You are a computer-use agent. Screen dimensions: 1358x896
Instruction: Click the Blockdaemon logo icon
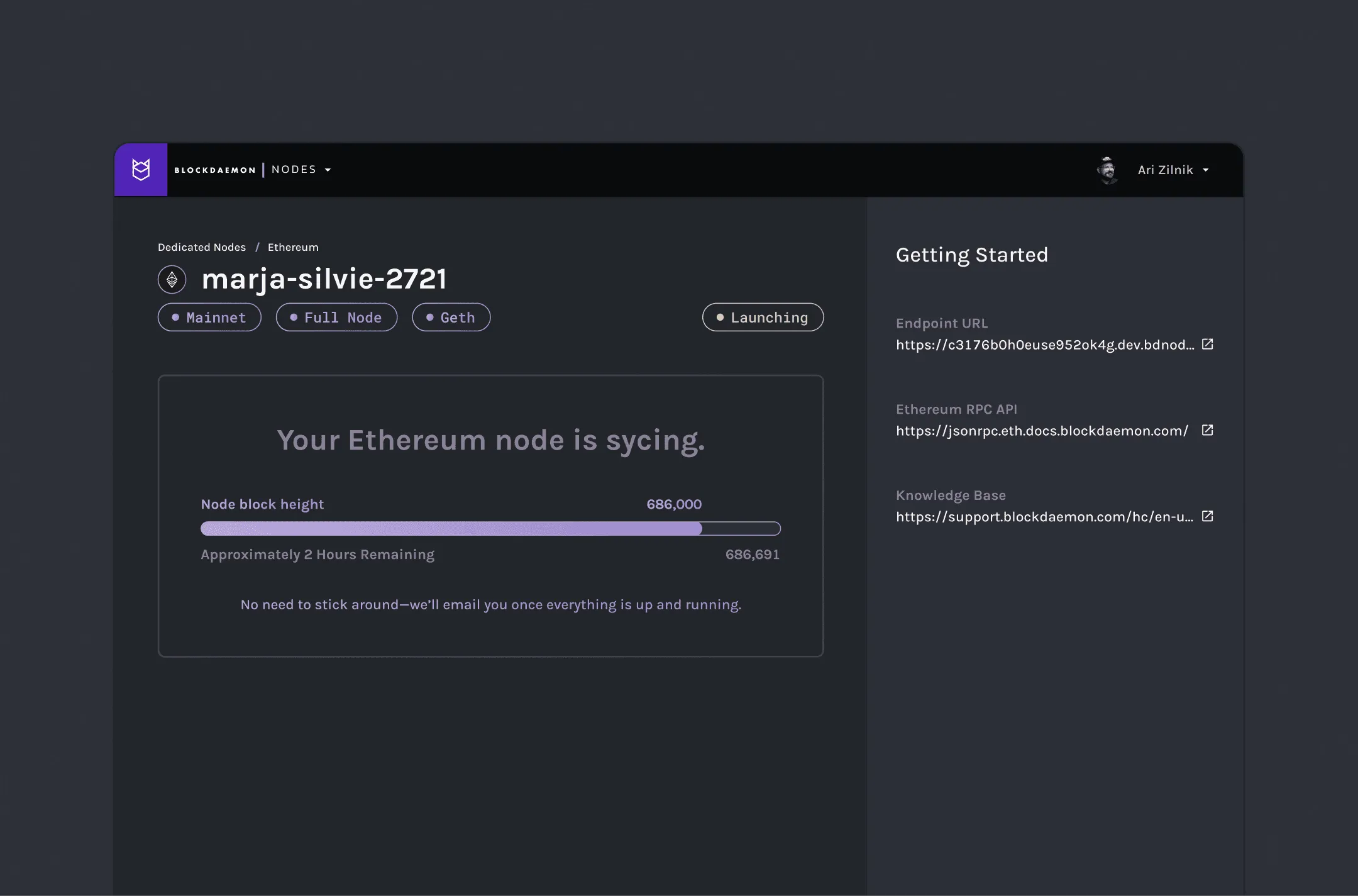(141, 169)
